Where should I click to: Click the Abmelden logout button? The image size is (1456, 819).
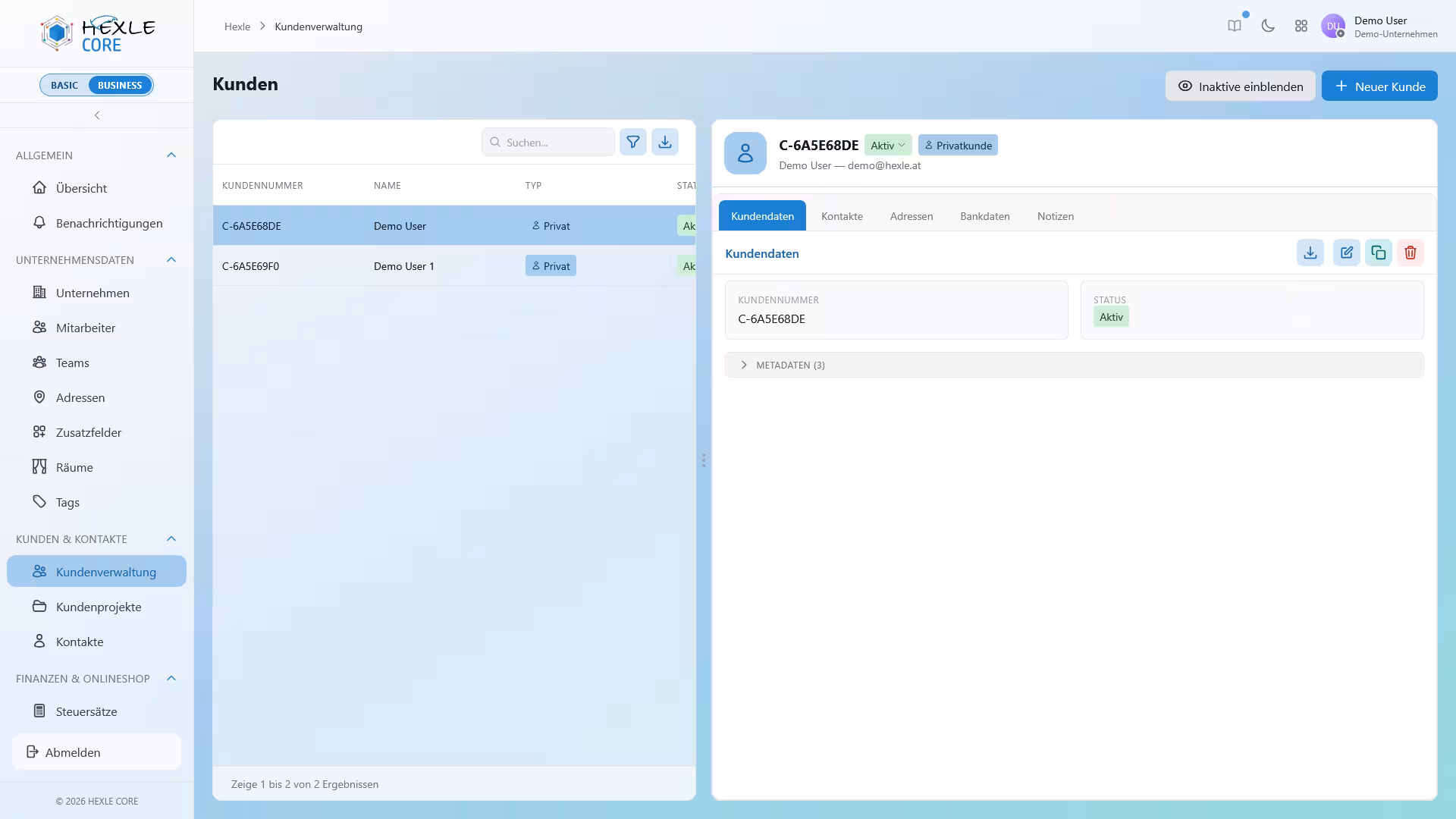tap(96, 752)
